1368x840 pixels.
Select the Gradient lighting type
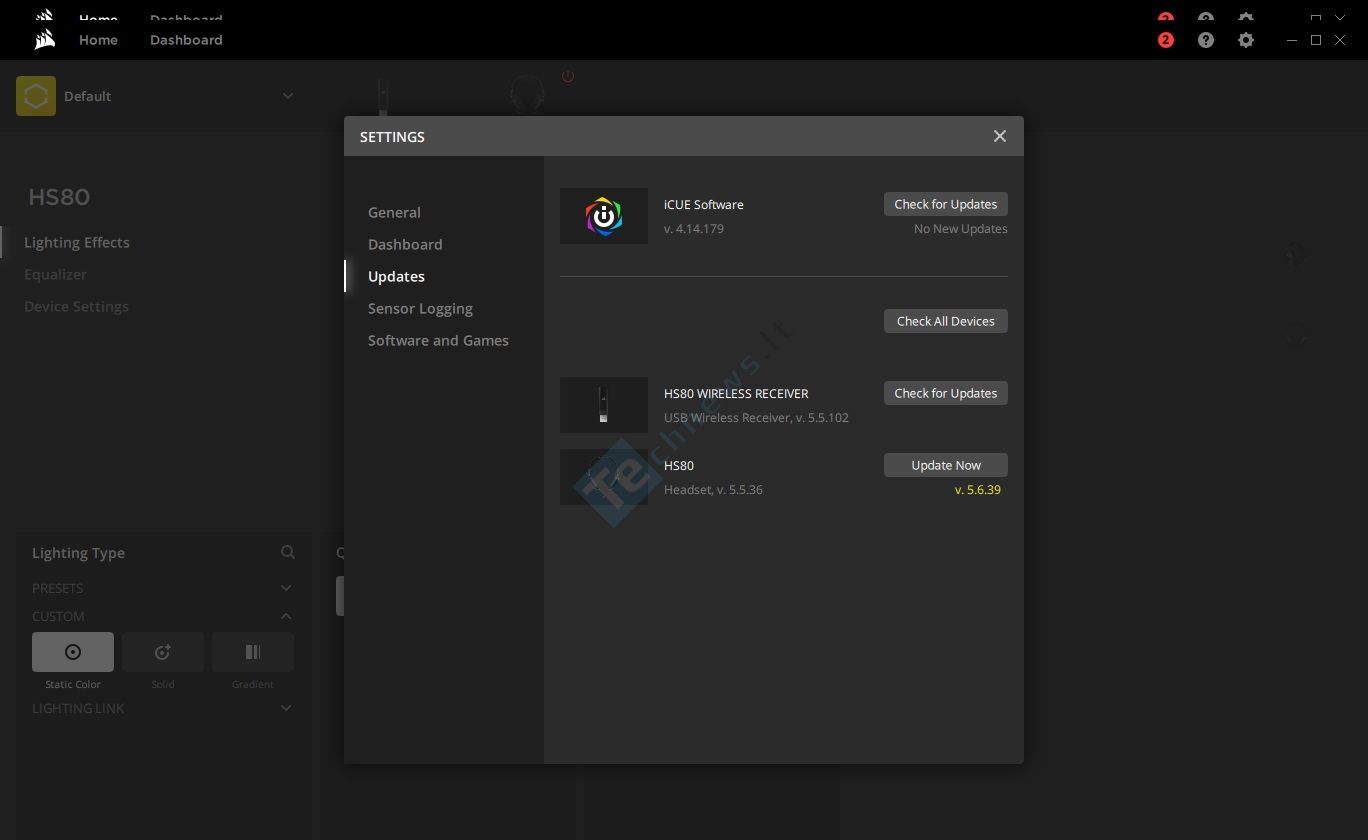coord(253,652)
